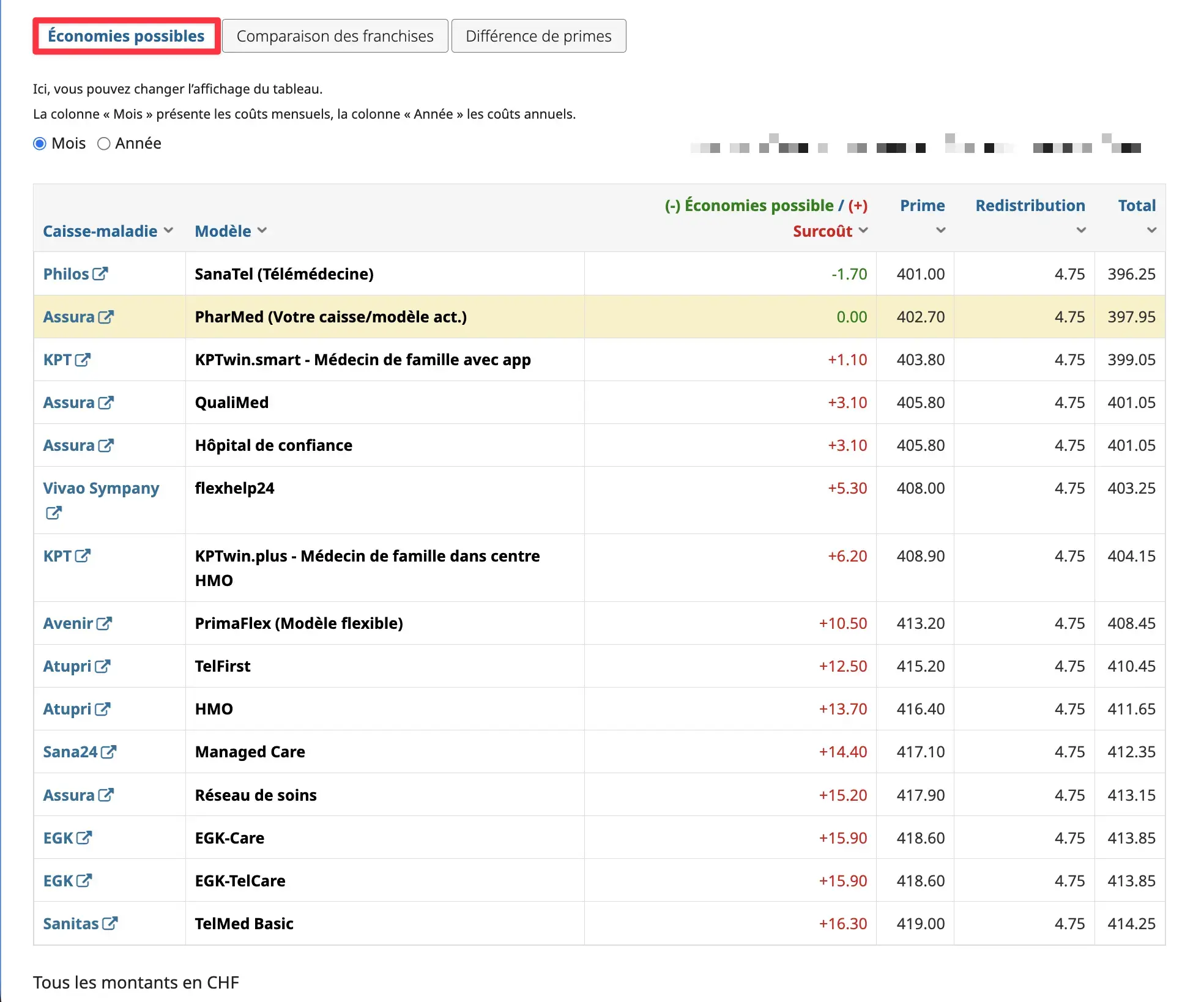
Task: Select the Mois radio button
Action: click(40, 144)
